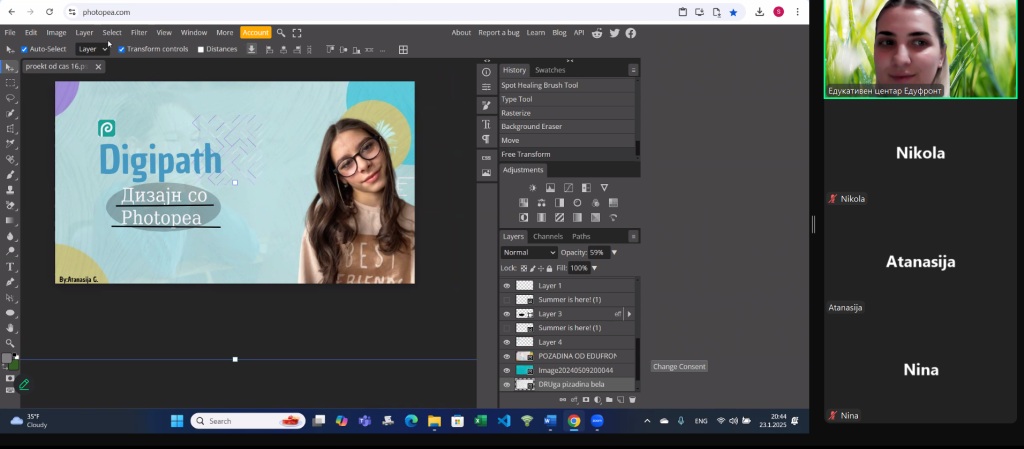Toggle the Auto-Select checkbox
This screenshot has height=449, width=1024.
click(24, 50)
